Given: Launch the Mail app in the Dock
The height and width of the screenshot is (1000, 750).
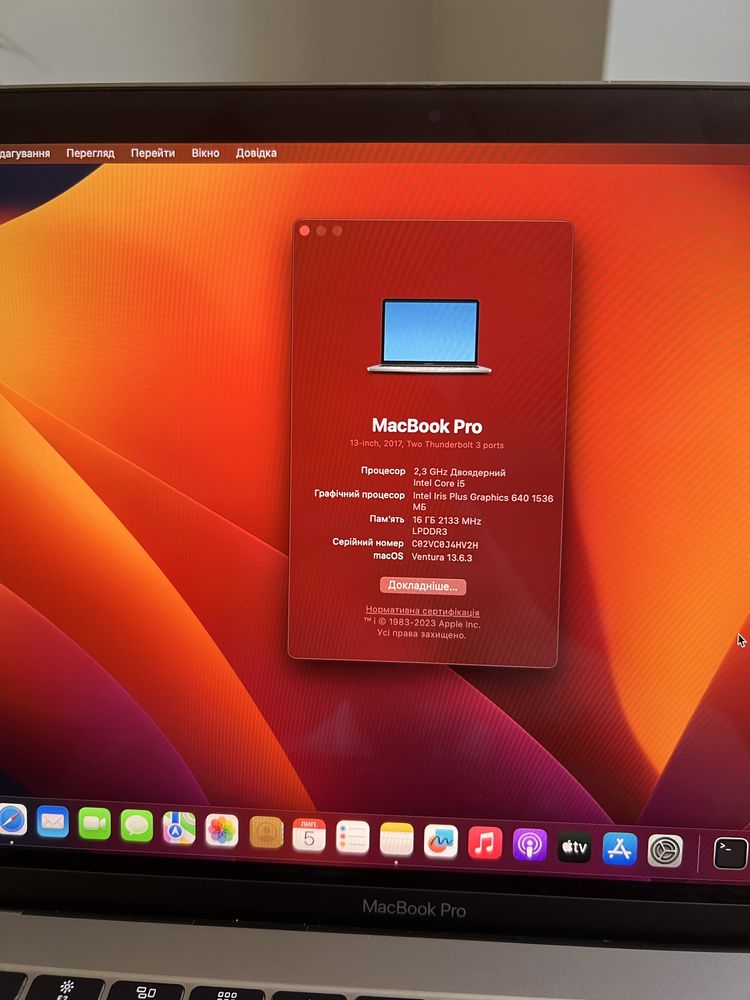Looking at the screenshot, I should point(53,821).
